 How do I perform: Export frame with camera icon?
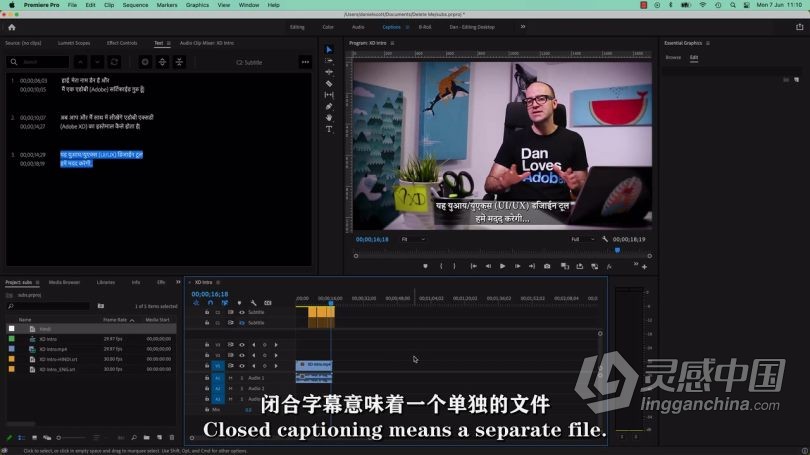[547, 266]
